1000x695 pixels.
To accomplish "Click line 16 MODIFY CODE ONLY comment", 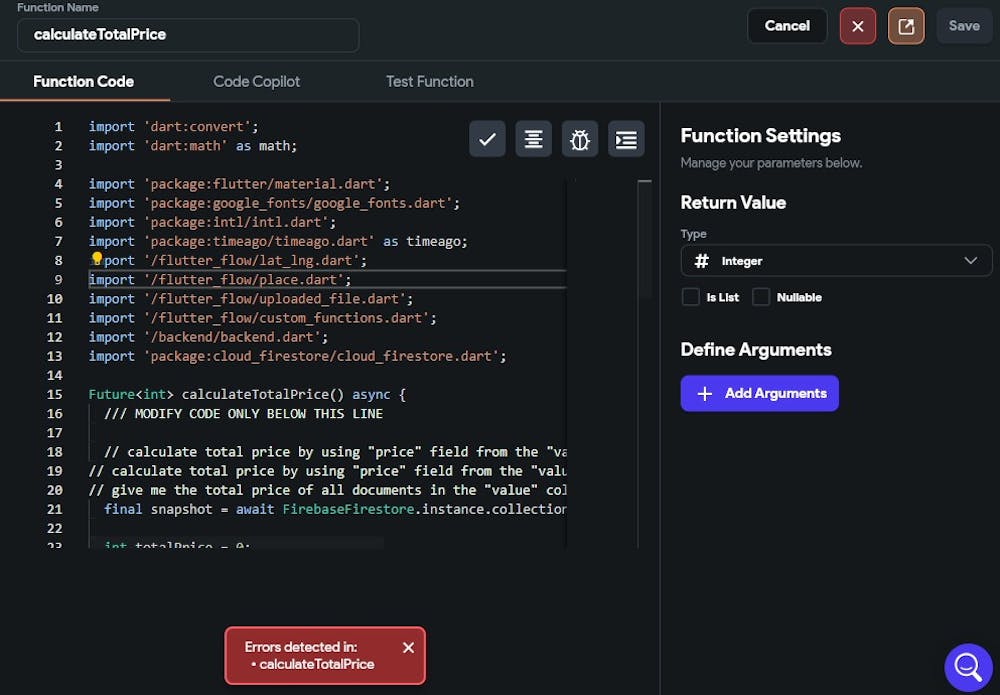I will 243,413.
